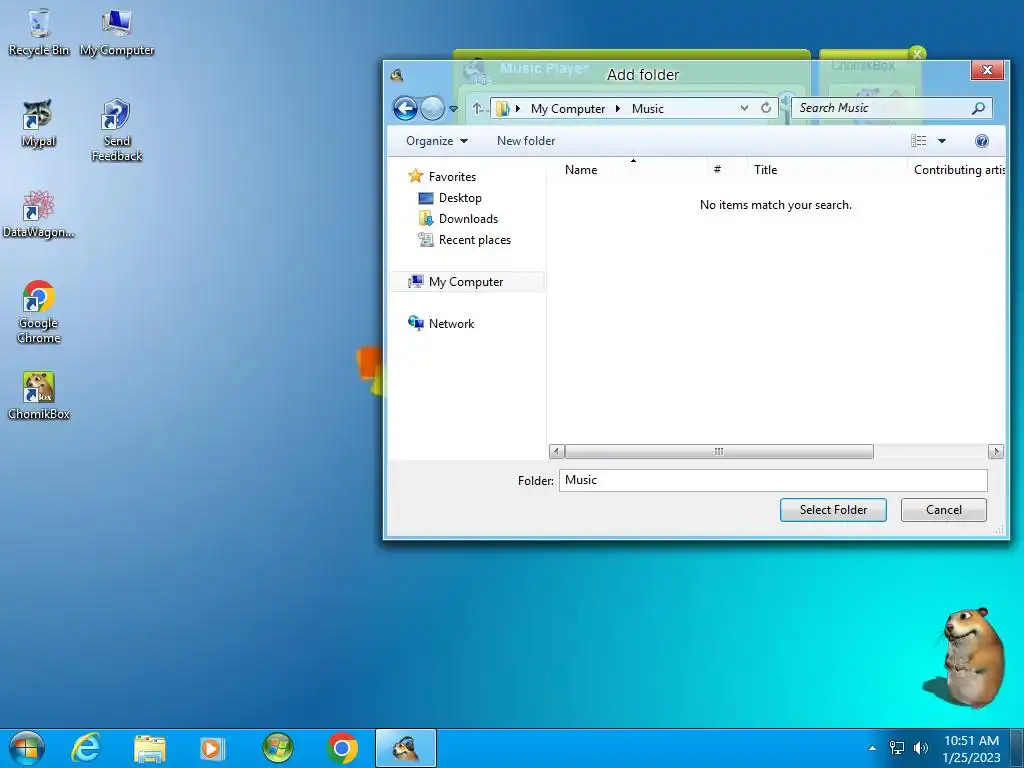This screenshot has height=768, width=1024.
Task: Click the Windows flag taskbar icon
Action: tap(278, 748)
